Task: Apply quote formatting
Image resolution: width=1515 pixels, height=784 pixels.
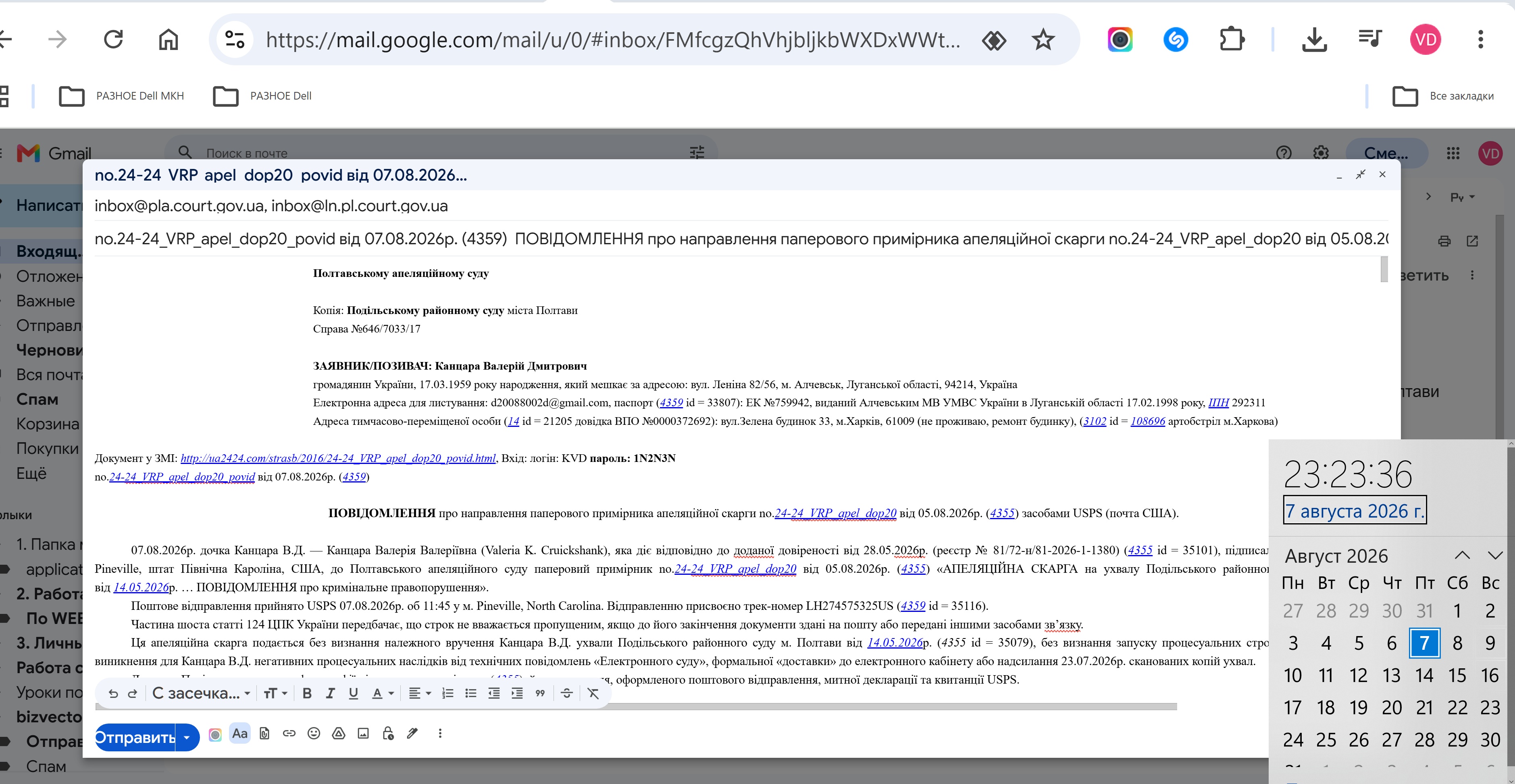Action: [x=540, y=693]
